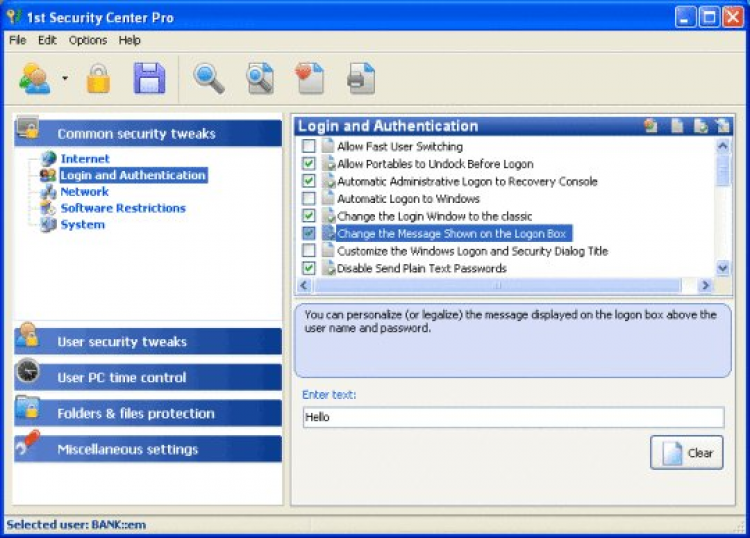The width and height of the screenshot is (750, 538).
Task: Open the File menu
Action: click(18, 40)
